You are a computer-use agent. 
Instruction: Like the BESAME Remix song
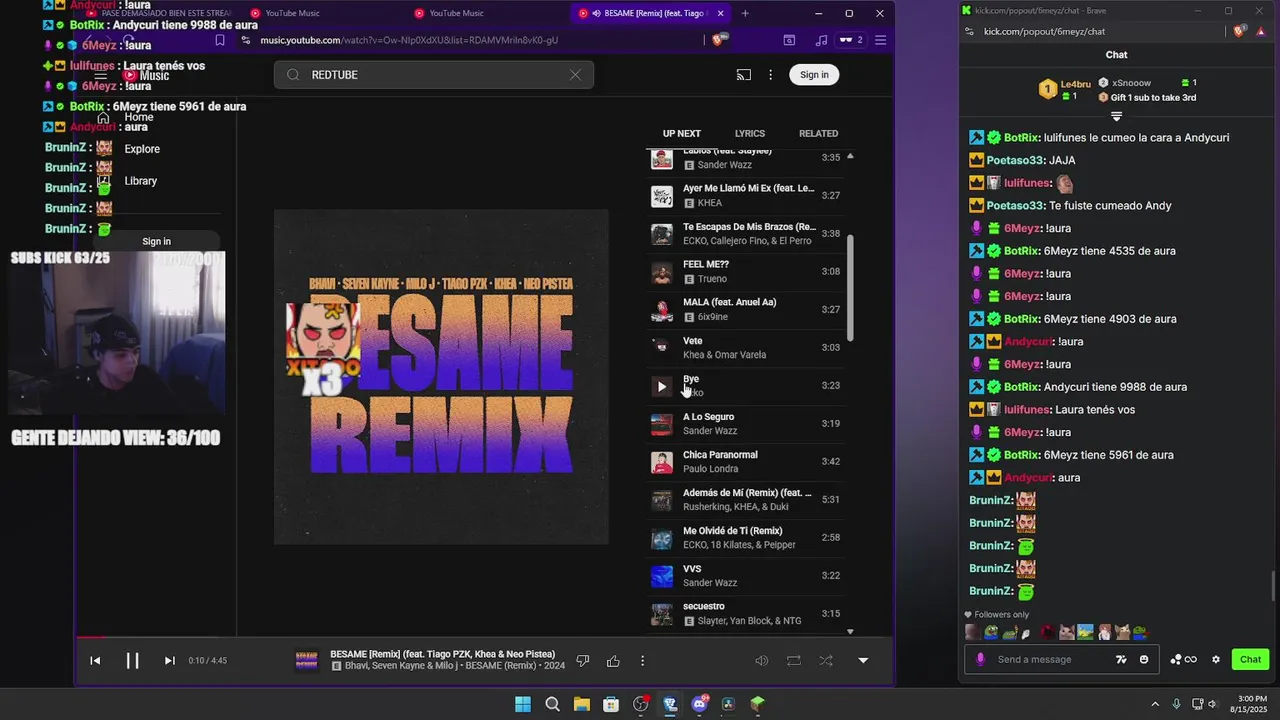613,660
